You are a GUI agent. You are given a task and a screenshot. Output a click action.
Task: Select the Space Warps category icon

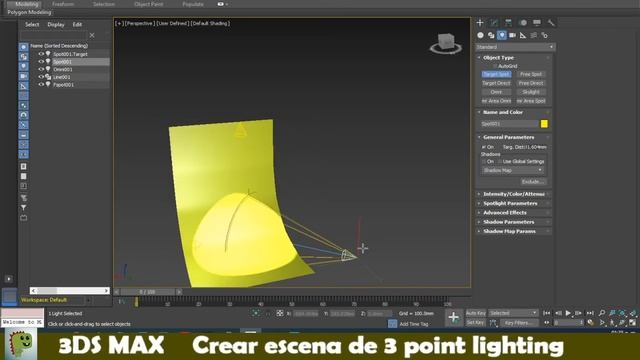tap(533, 36)
